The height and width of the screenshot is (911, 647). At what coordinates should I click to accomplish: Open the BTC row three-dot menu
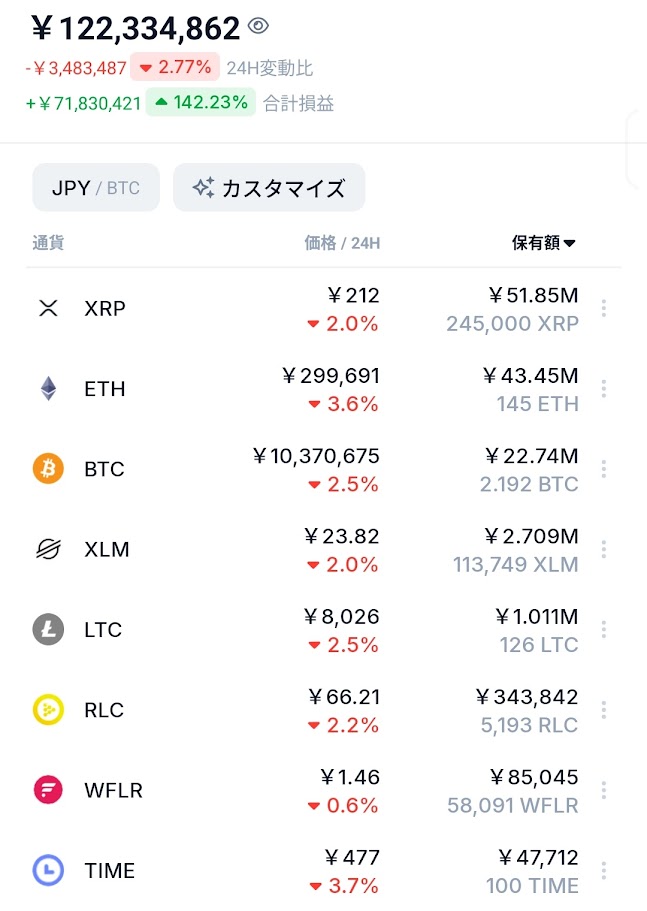click(x=603, y=469)
